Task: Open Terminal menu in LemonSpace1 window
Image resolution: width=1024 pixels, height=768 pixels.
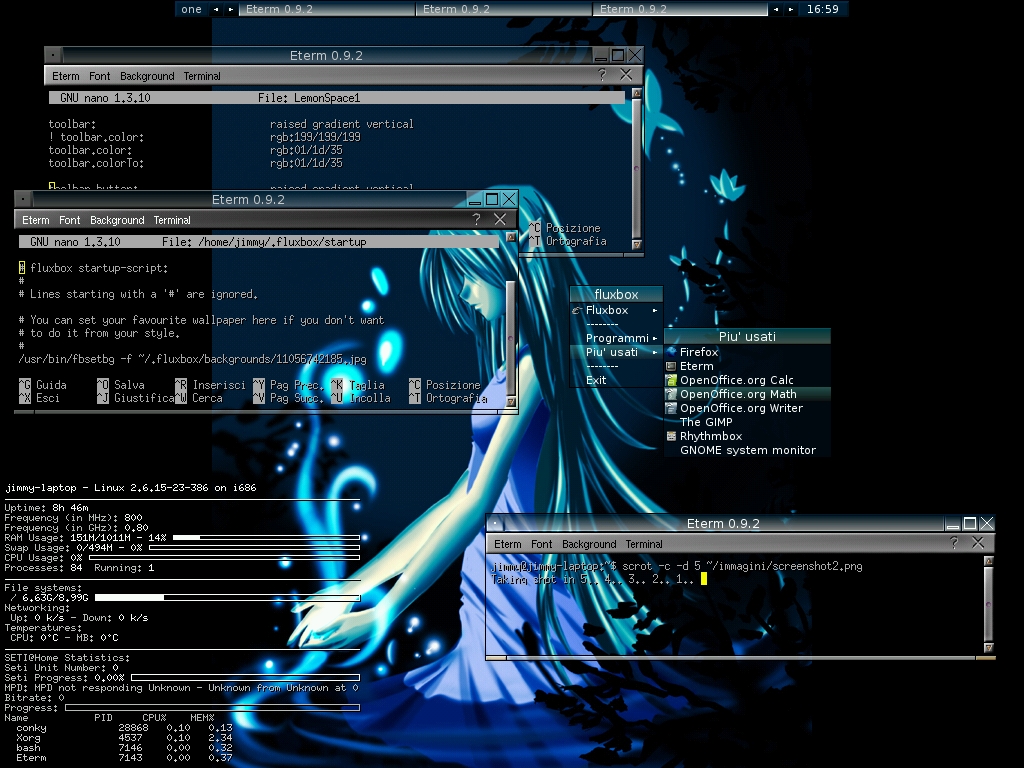Action: [x=202, y=76]
